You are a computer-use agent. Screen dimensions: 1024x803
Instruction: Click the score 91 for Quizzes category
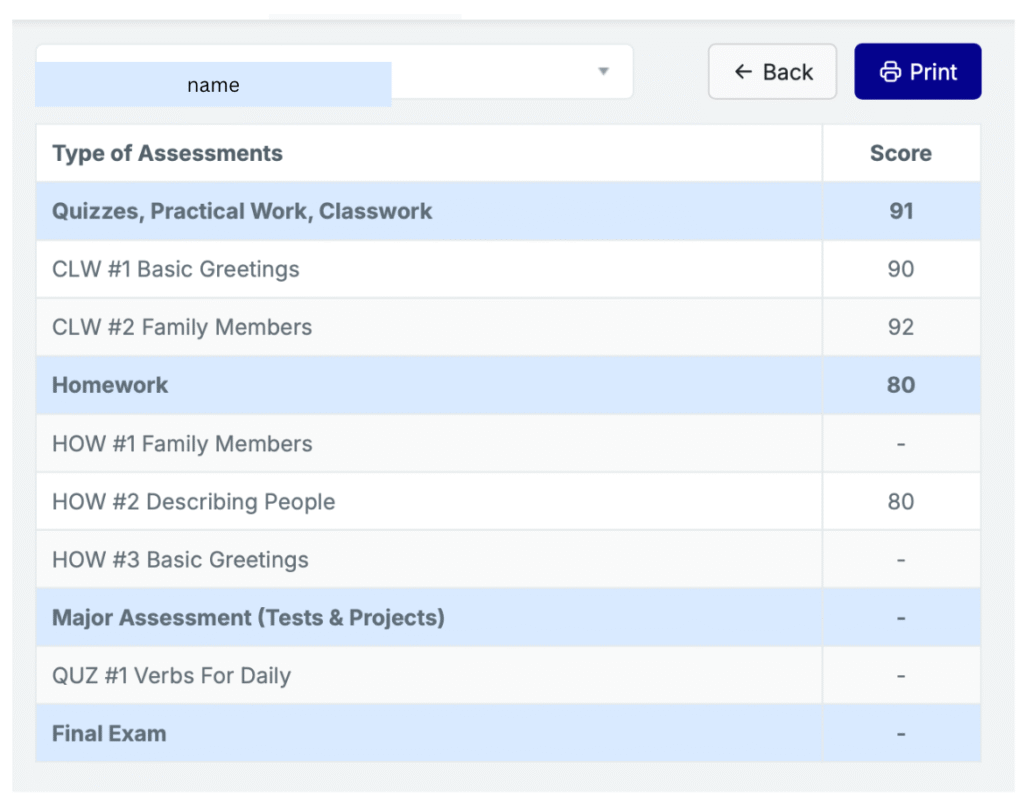pyautogui.click(x=901, y=211)
